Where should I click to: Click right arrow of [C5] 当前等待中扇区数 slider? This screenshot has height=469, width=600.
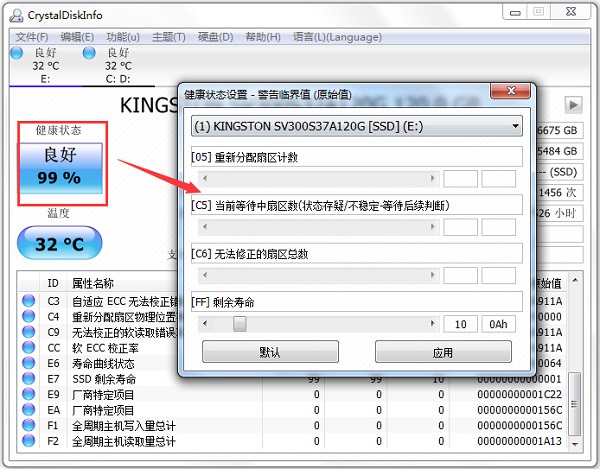point(432,226)
